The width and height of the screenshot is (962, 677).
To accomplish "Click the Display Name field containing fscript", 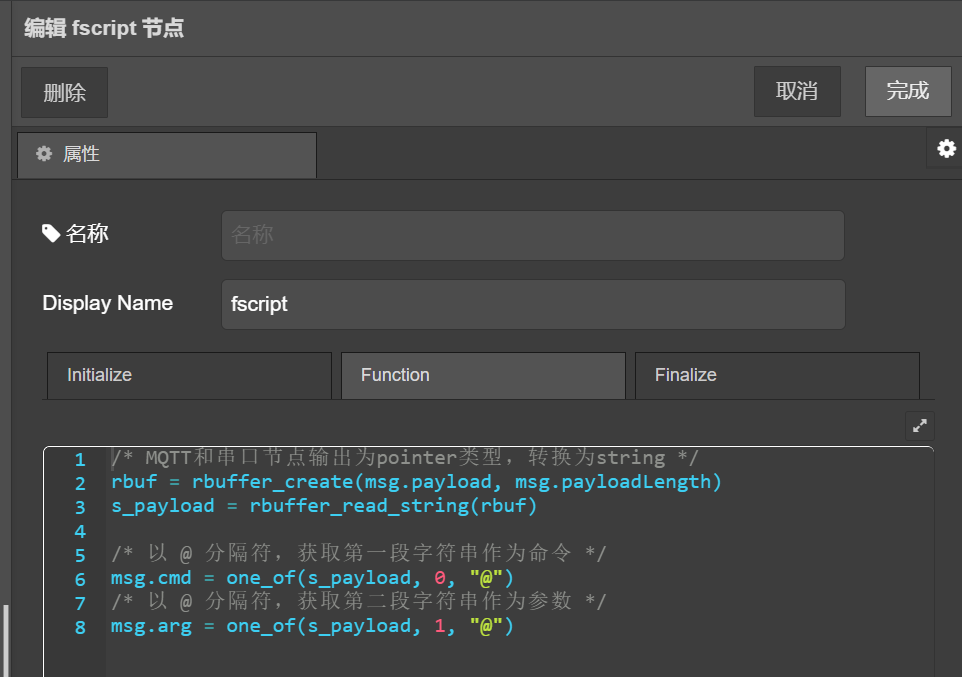I will click(x=532, y=304).
